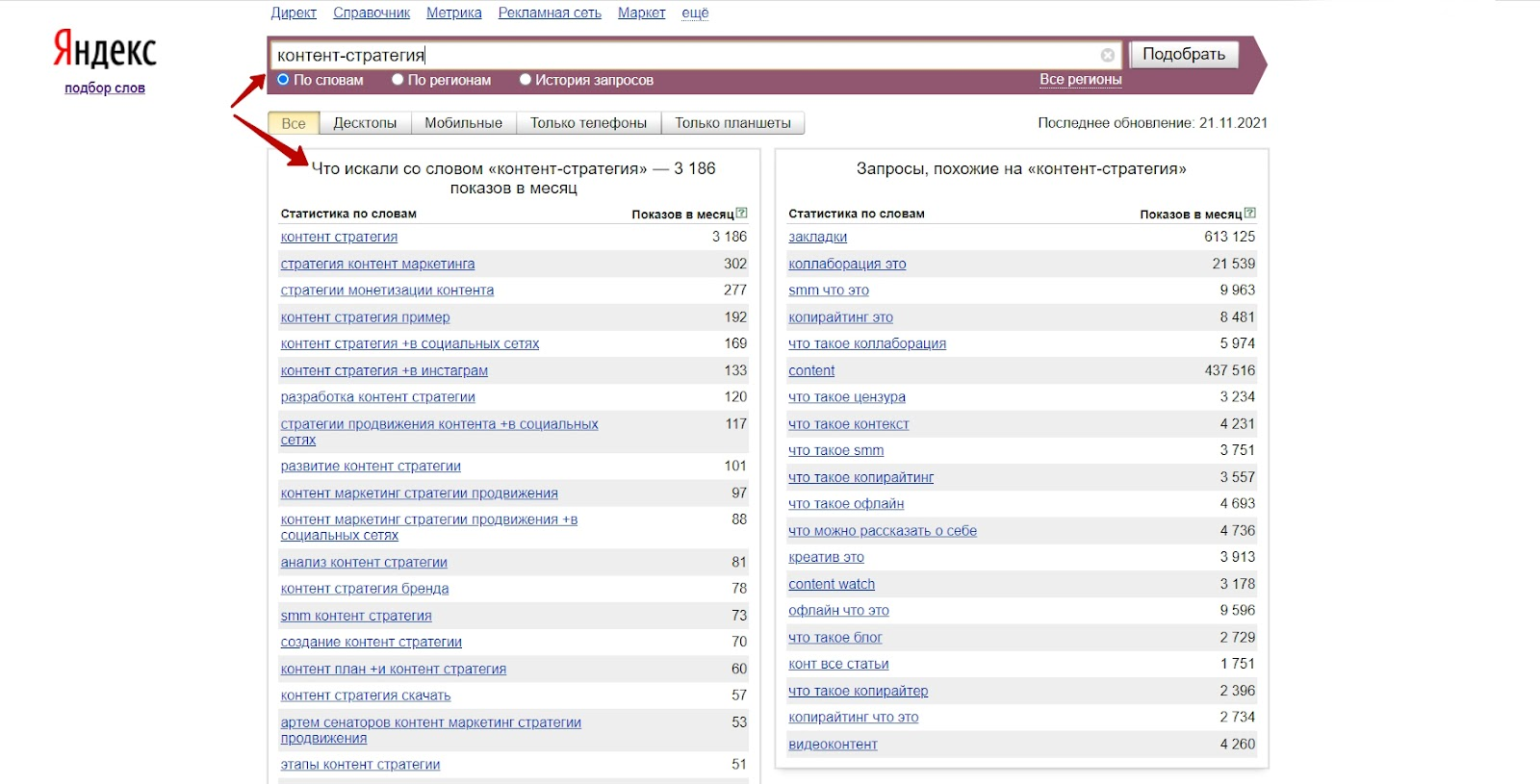The image size is (1540, 784).
Task: Expand the 'ещё' menu in top navigation
Action: tap(695, 13)
